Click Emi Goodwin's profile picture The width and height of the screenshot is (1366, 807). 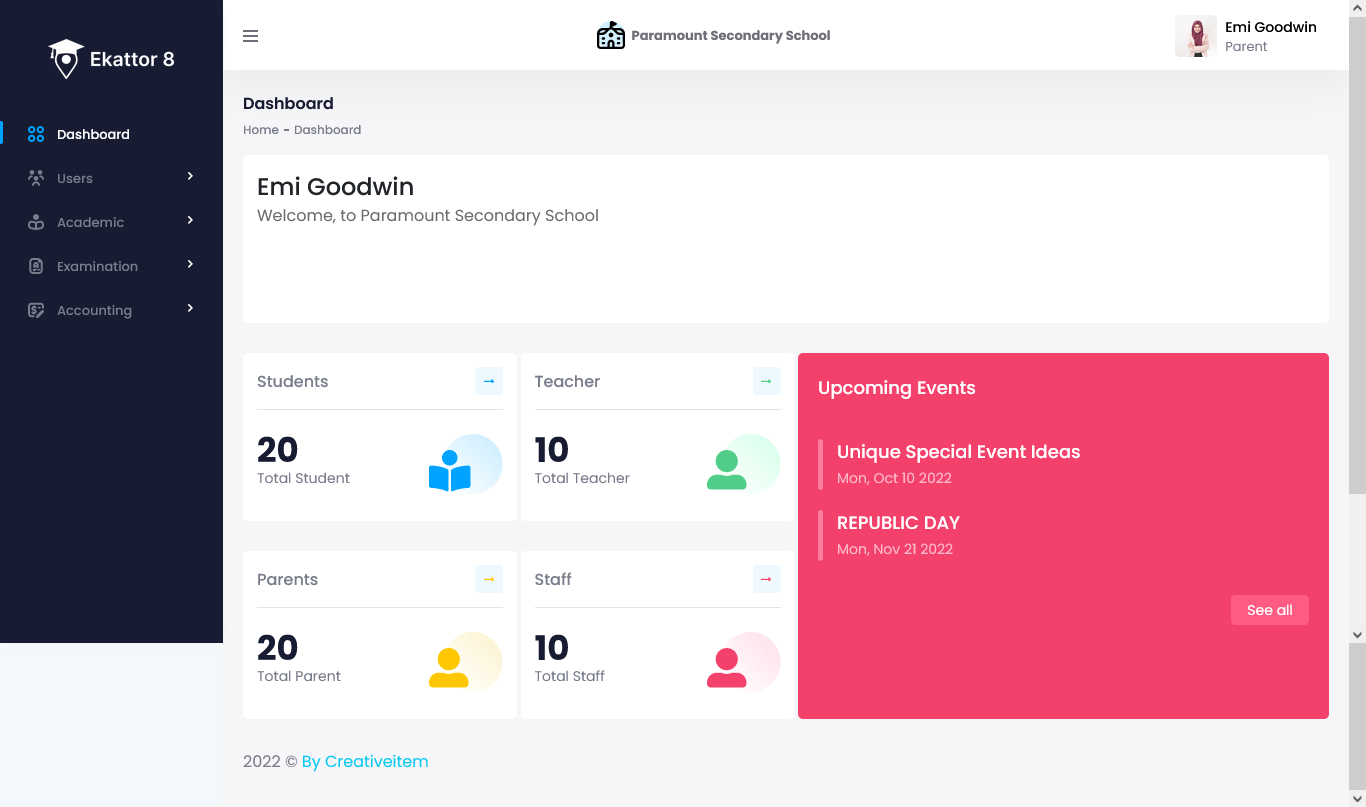1196,35
